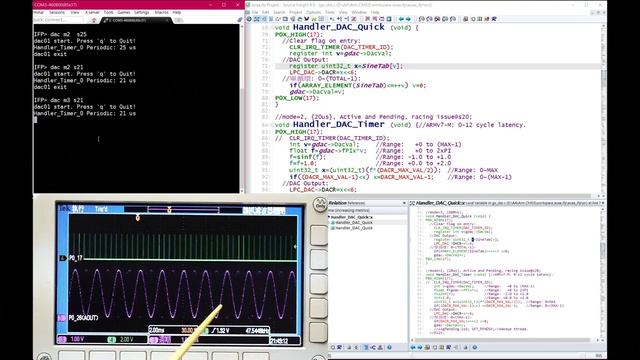This screenshot has width=640, height=360.
Task: Close the COM5 session tab
Action: pos(168,20)
